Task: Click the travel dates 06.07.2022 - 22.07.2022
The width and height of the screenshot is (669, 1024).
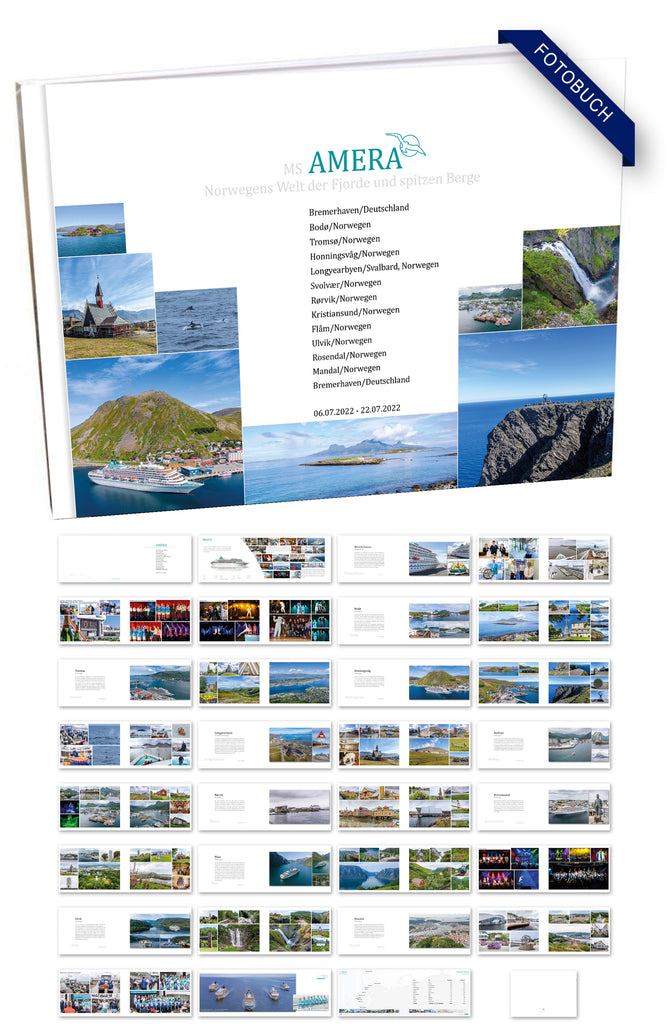Action: click(x=356, y=407)
